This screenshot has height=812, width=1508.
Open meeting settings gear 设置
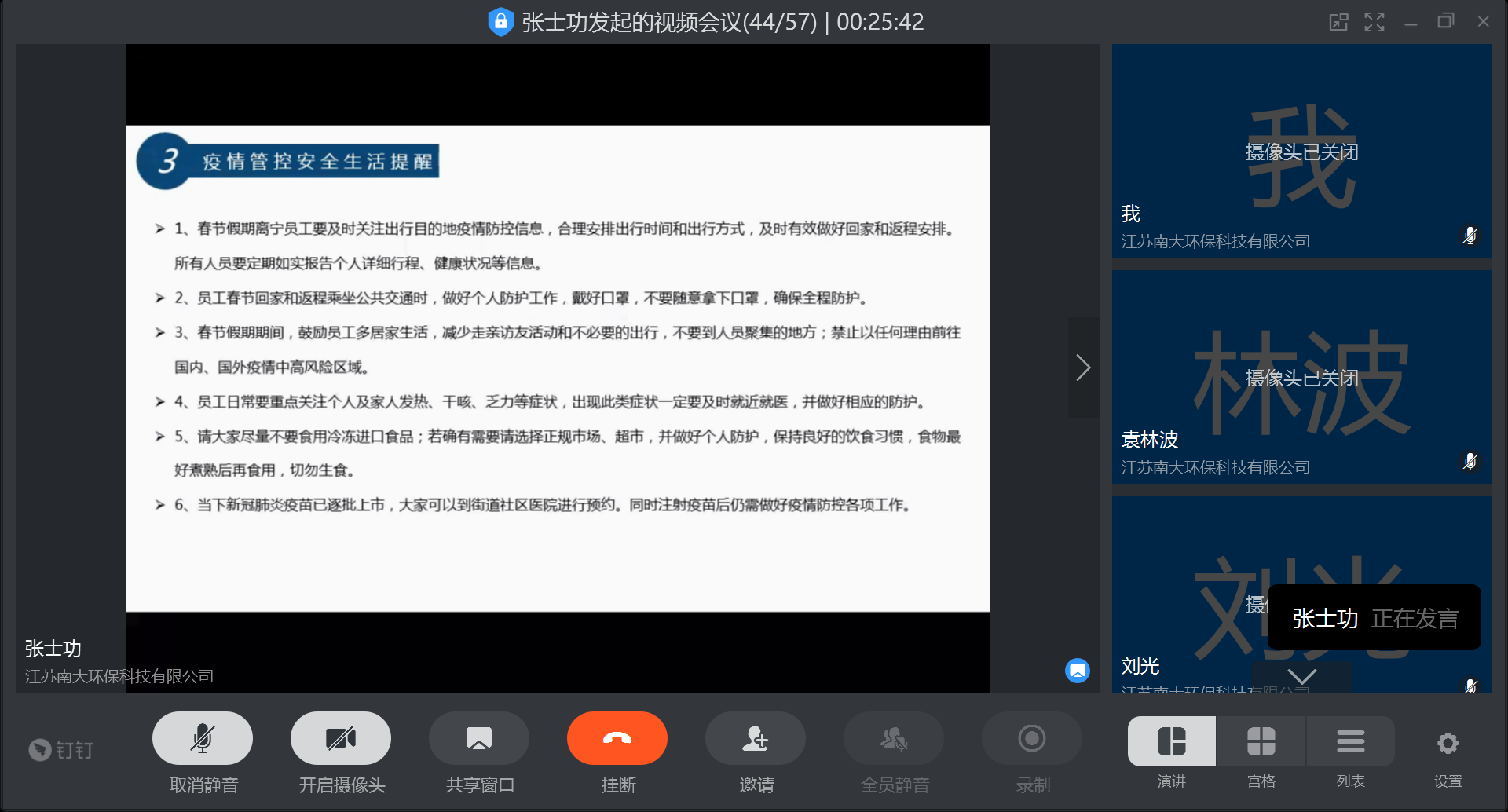coord(1448,742)
